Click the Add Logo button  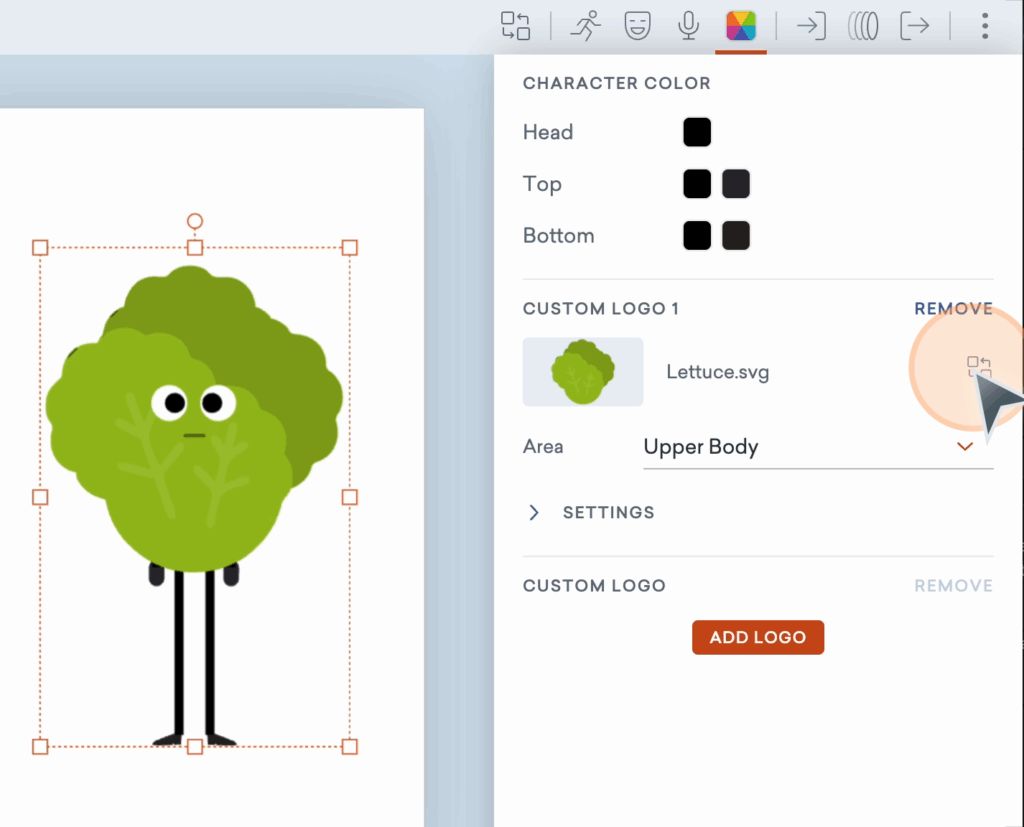coord(758,637)
